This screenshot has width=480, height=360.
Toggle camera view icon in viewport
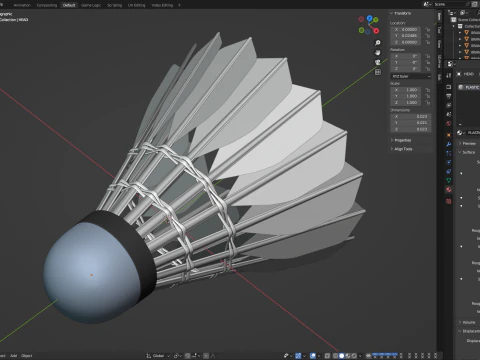[378, 62]
